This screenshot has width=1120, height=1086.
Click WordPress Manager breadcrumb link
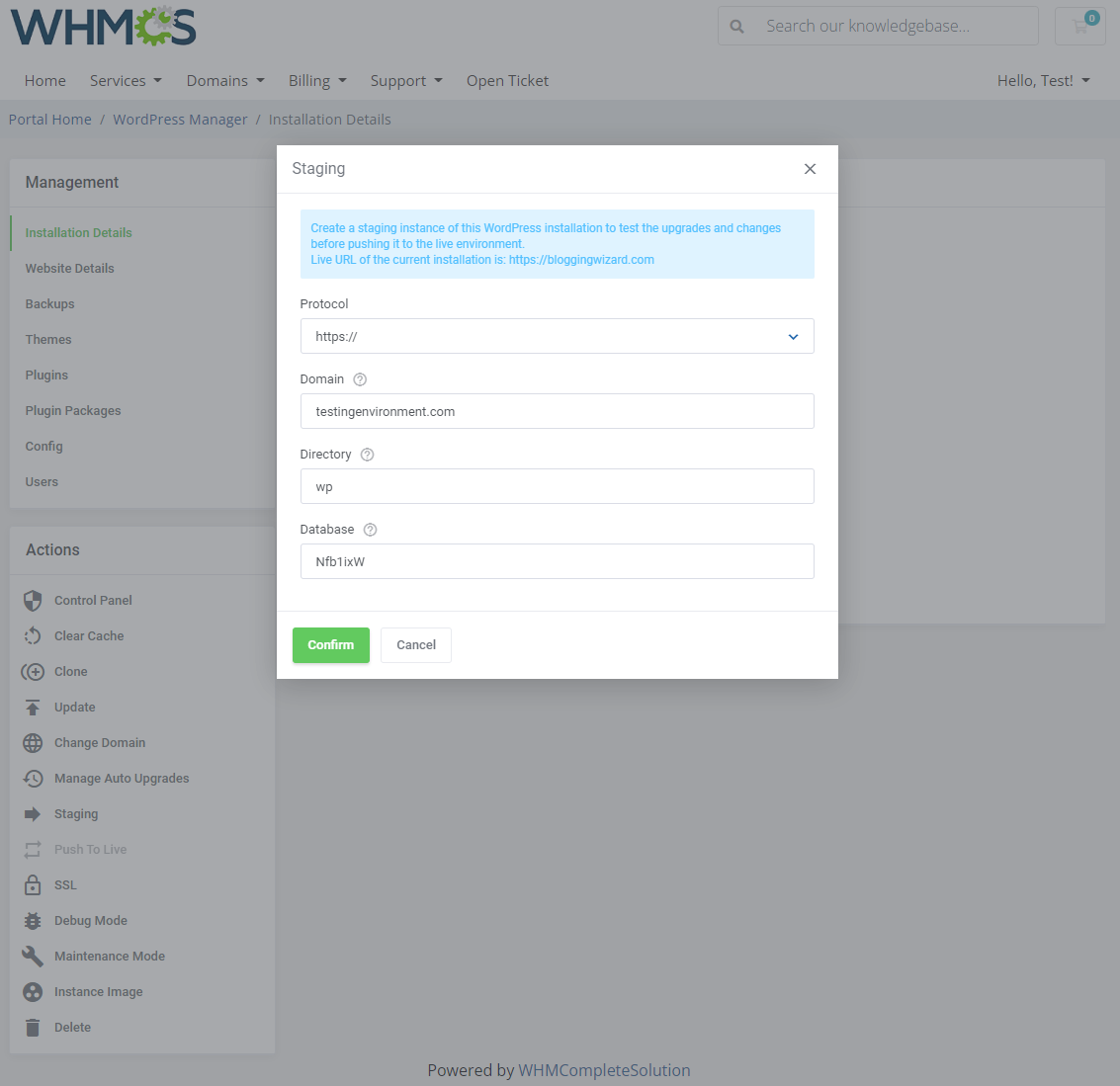point(180,120)
